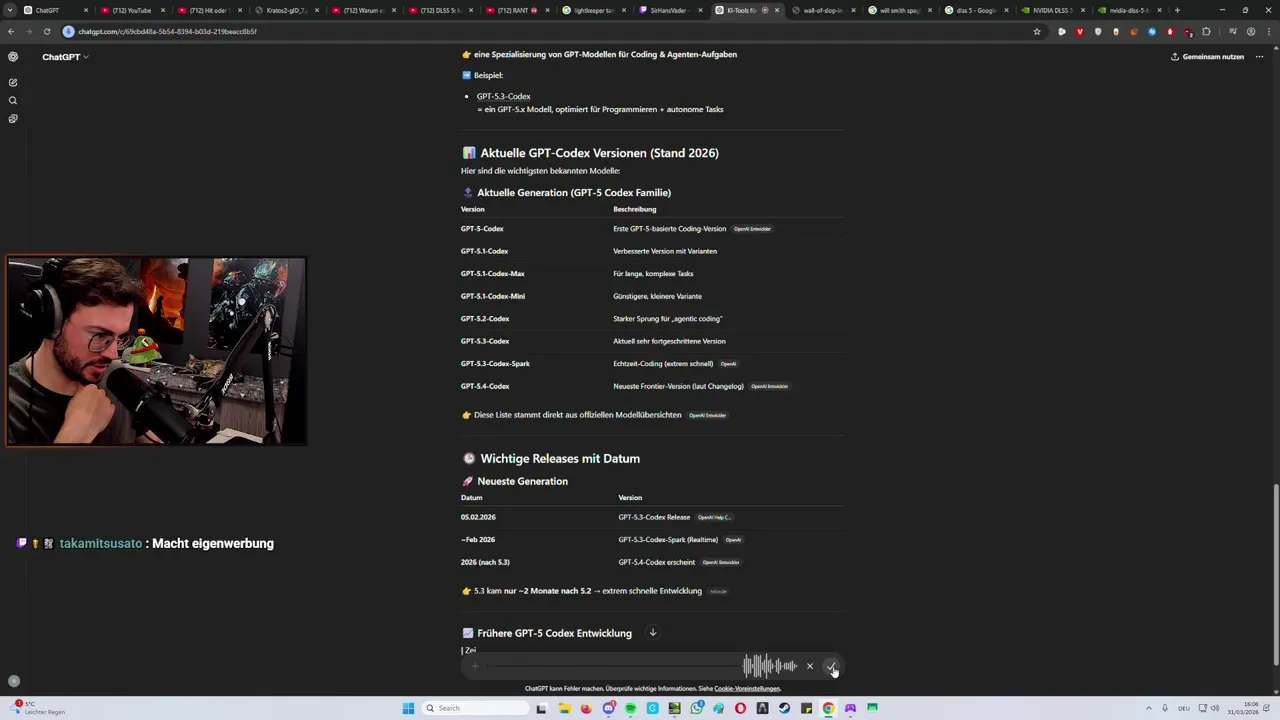
Task: Click the Windows taskbar Search box
Action: (x=475, y=708)
